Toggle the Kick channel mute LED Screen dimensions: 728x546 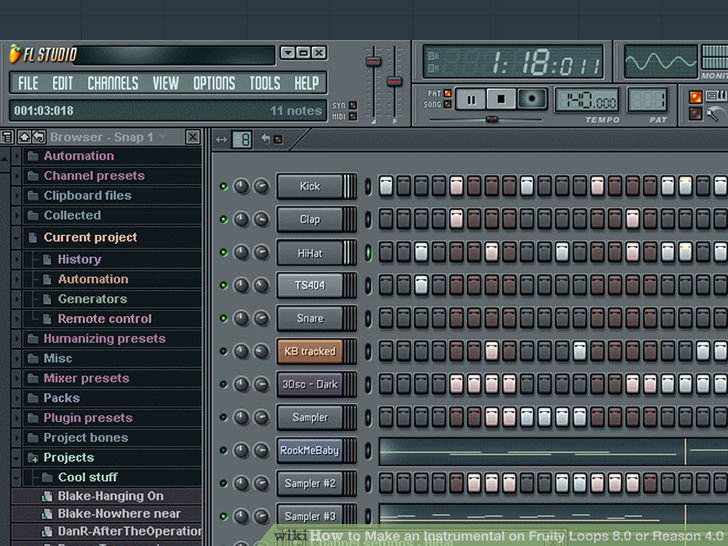coord(223,186)
